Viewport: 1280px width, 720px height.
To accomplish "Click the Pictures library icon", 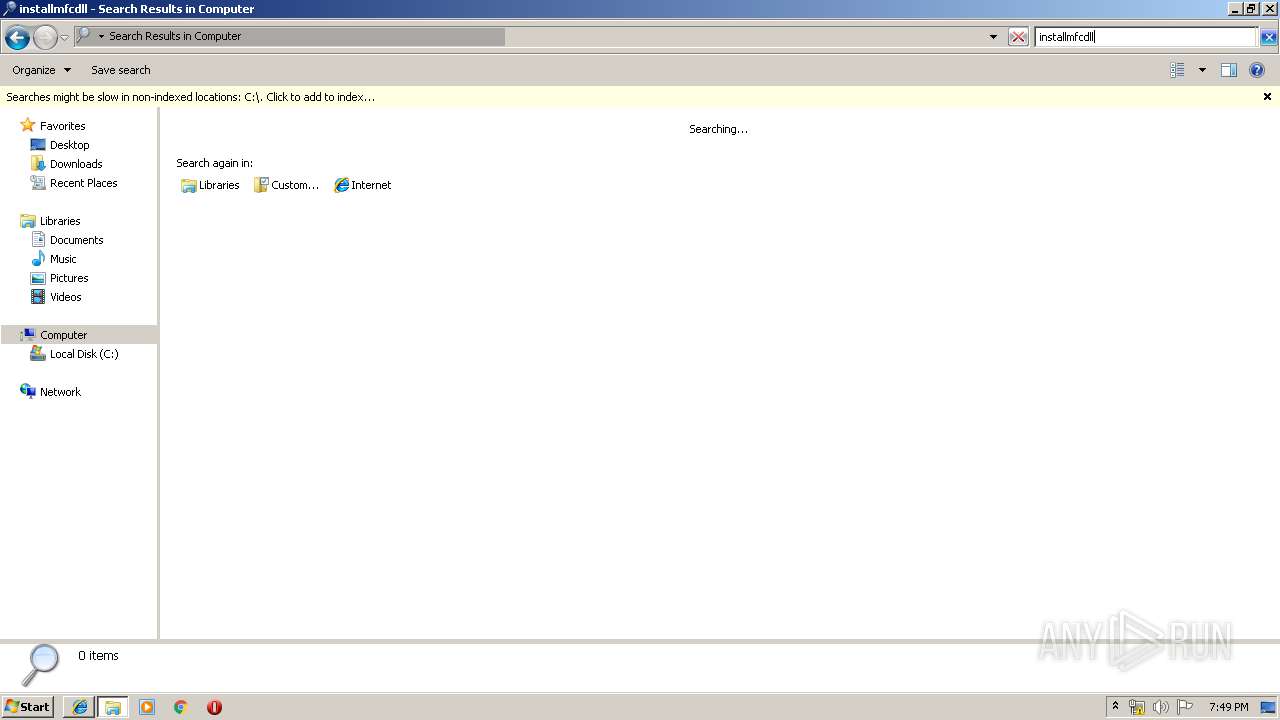I will point(38,278).
